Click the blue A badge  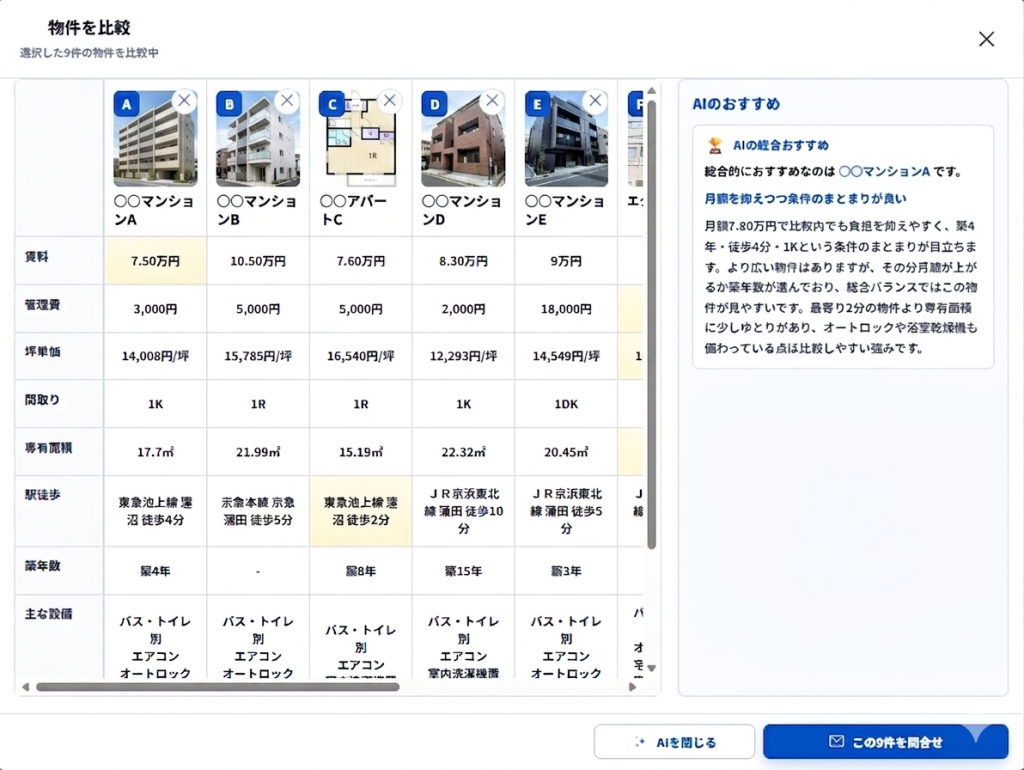[127, 104]
